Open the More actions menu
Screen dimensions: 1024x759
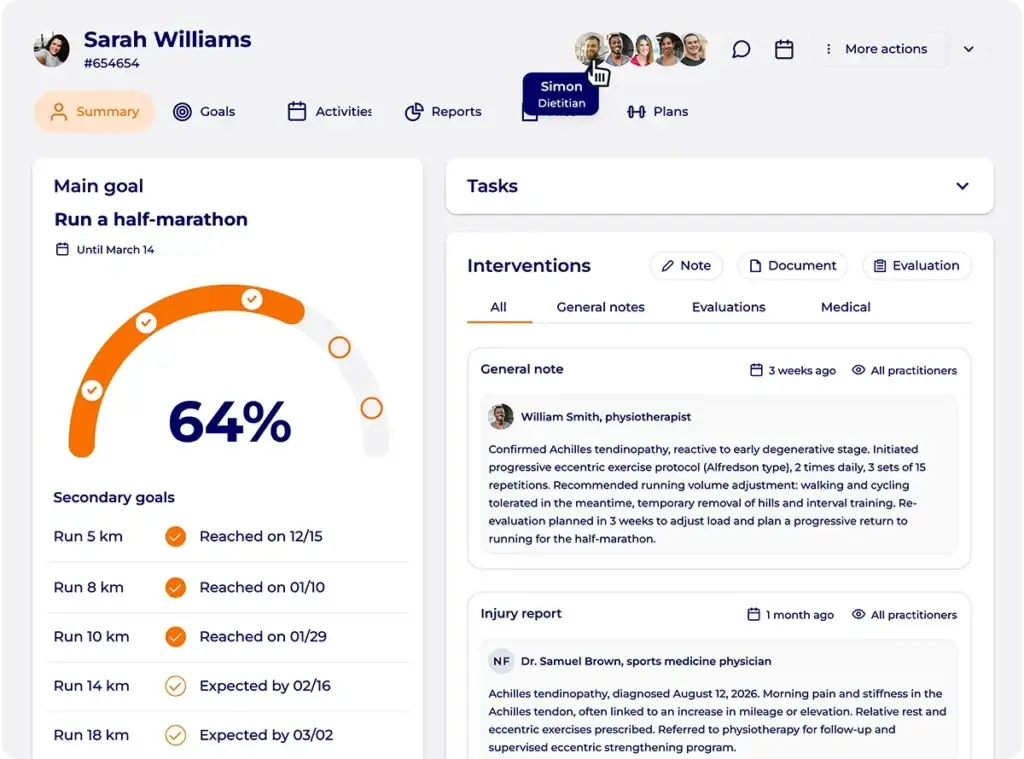(876, 49)
